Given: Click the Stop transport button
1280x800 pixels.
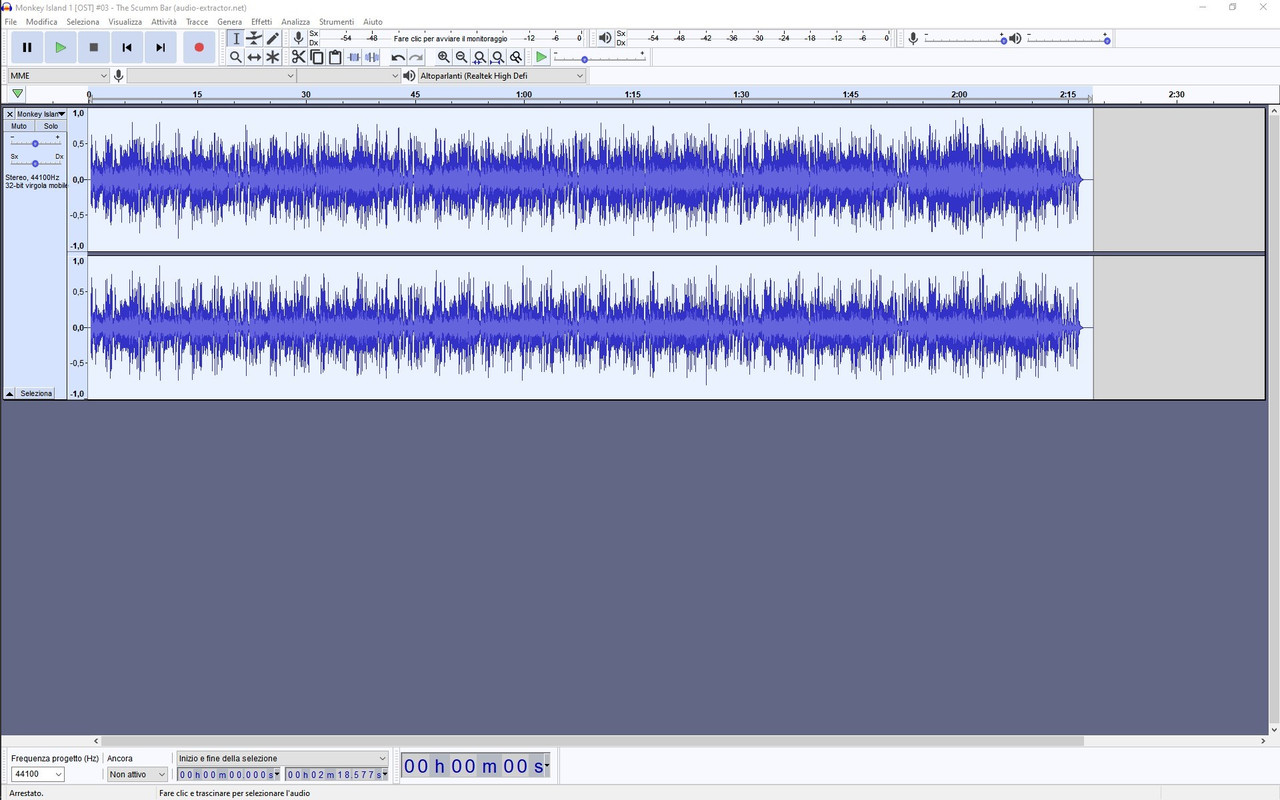Looking at the screenshot, I should pyautogui.click(x=94, y=47).
